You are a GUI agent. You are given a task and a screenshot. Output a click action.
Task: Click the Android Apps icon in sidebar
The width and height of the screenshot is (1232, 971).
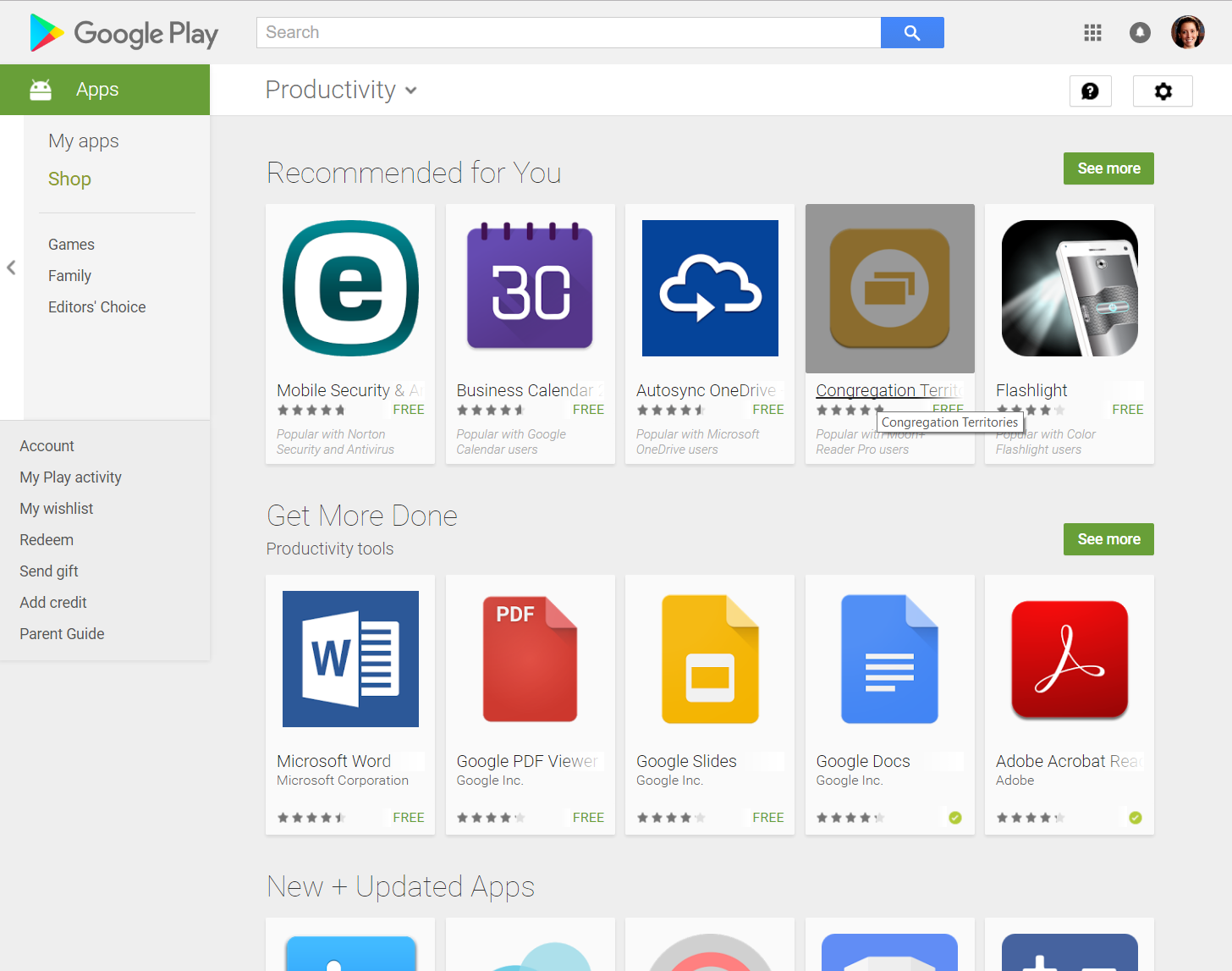pyautogui.click(x=41, y=90)
